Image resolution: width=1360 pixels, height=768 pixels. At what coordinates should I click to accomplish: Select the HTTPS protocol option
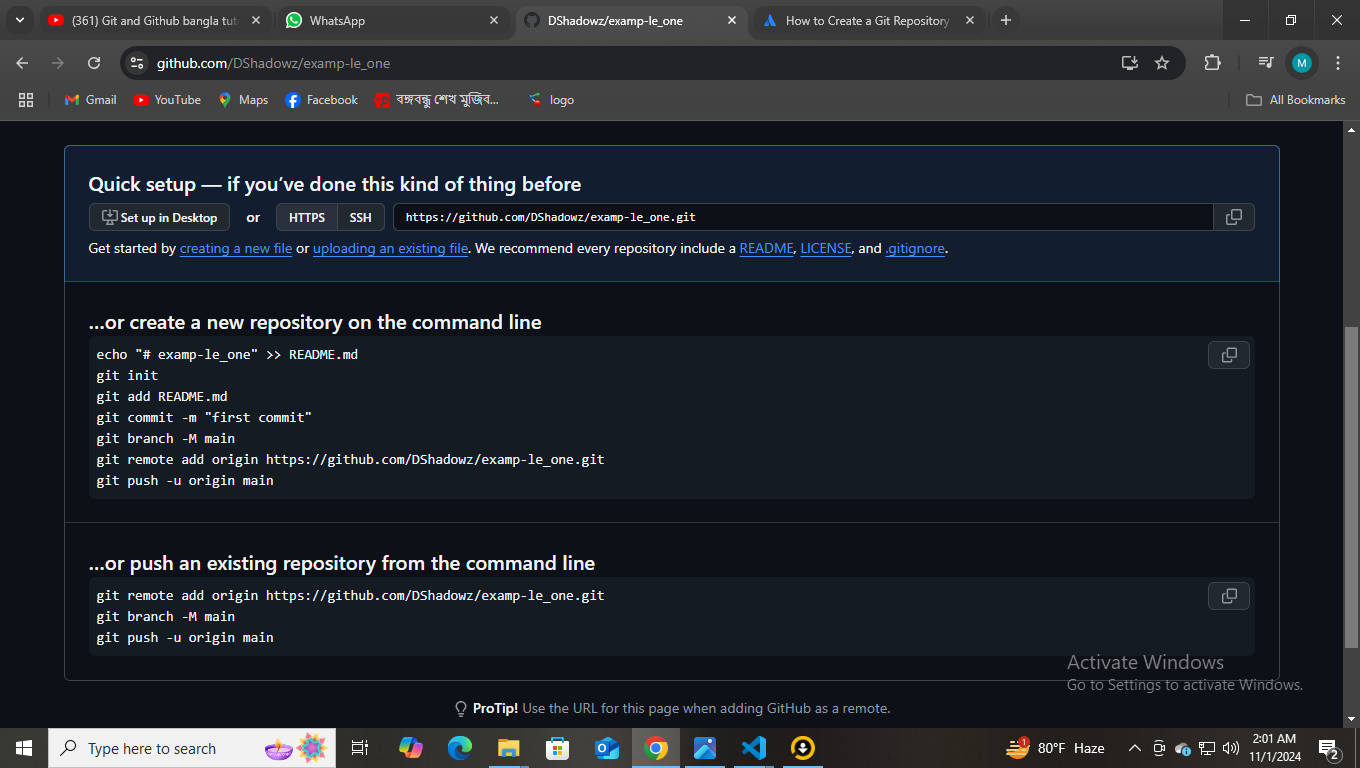coord(307,218)
